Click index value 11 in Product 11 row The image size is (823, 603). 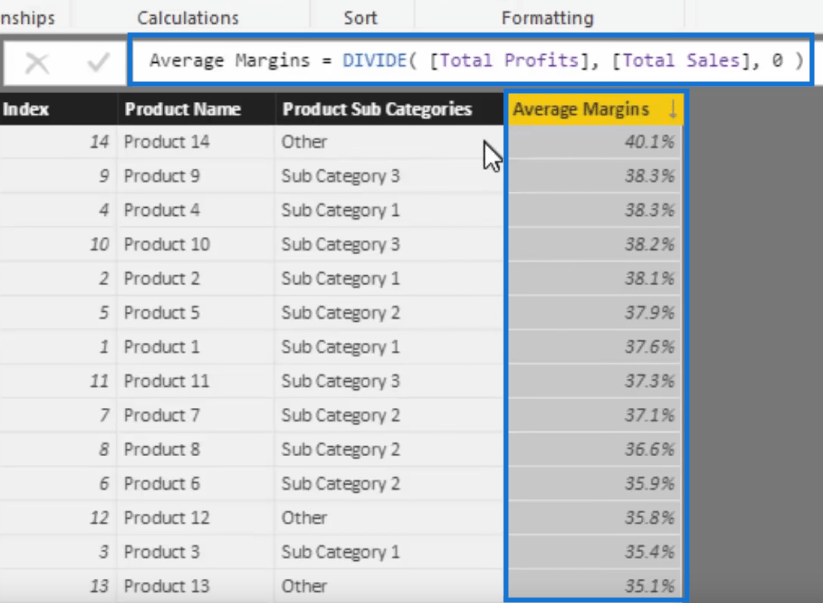tap(99, 381)
